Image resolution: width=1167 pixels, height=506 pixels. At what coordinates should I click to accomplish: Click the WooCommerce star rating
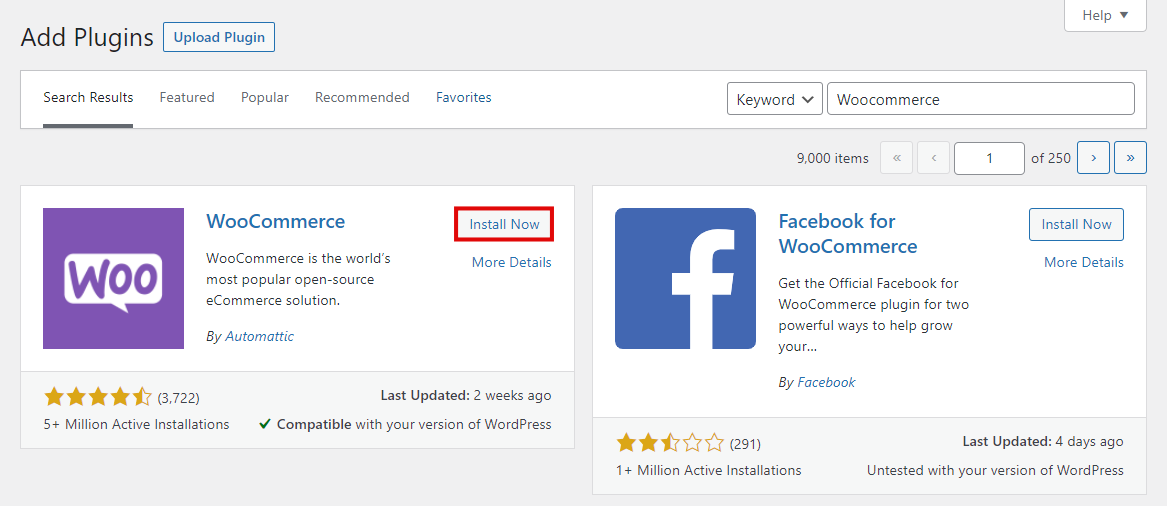(97, 397)
